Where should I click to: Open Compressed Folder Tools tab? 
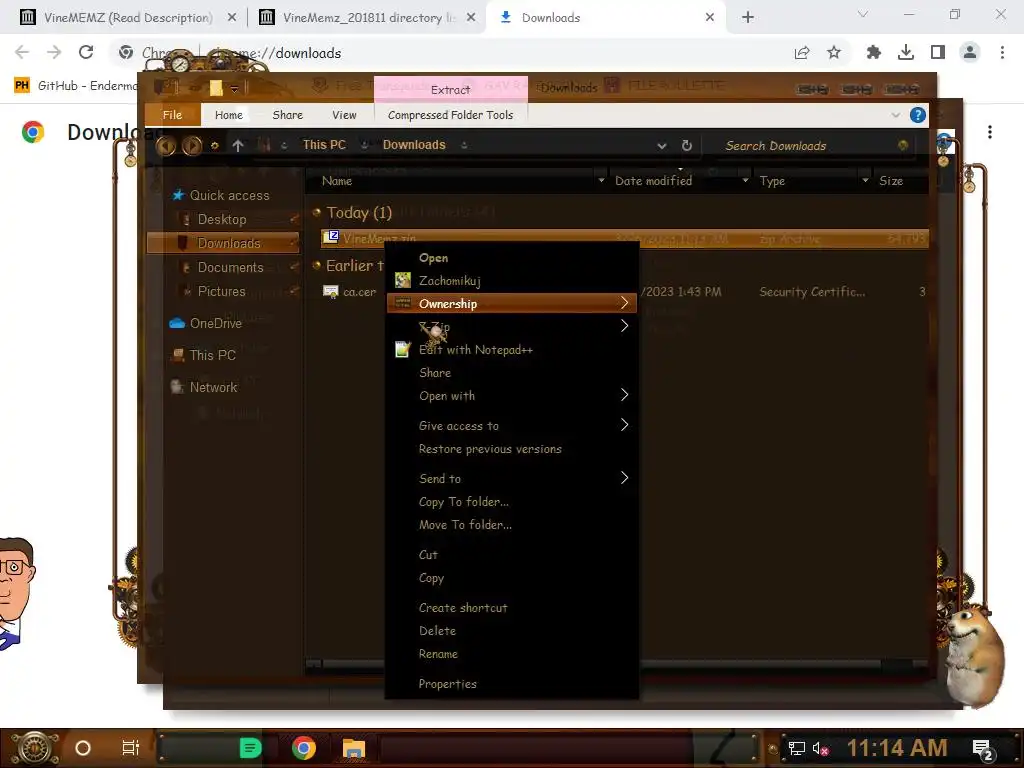pyautogui.click(x=451, y=115)
